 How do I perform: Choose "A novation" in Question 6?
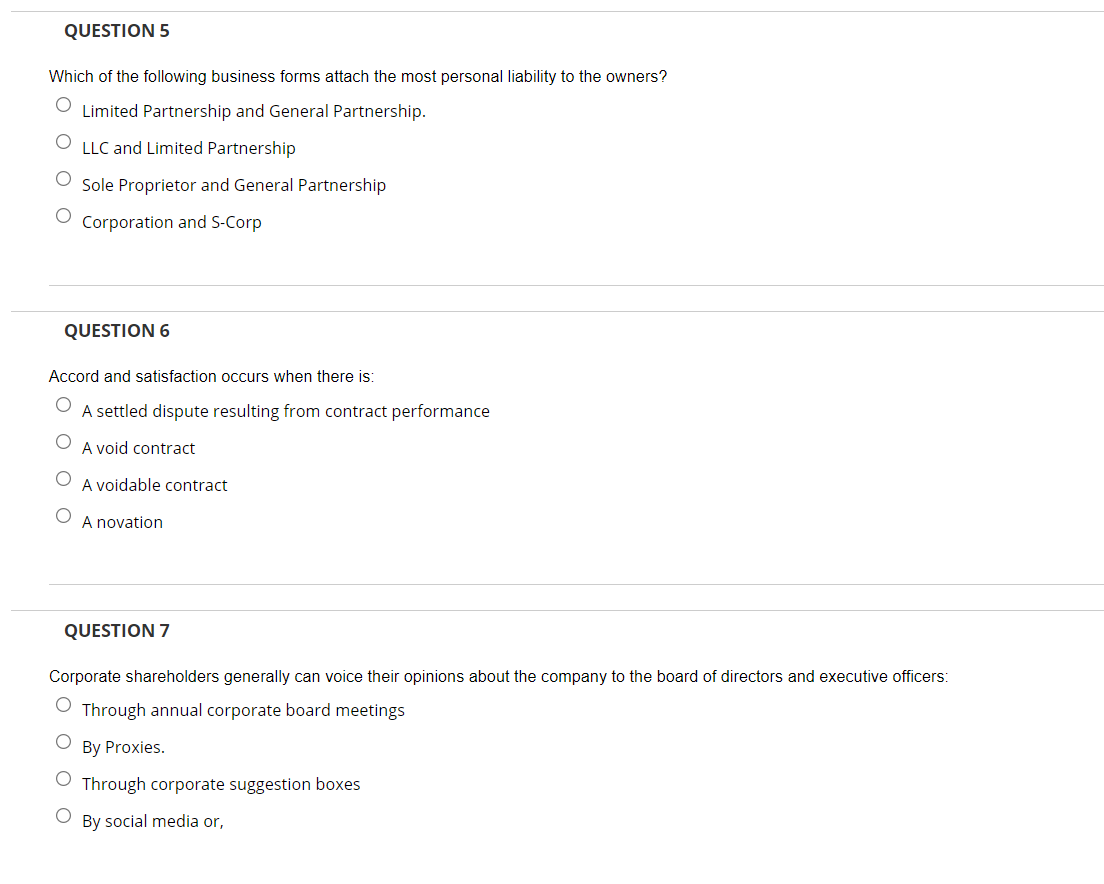(x=63, y=515)
